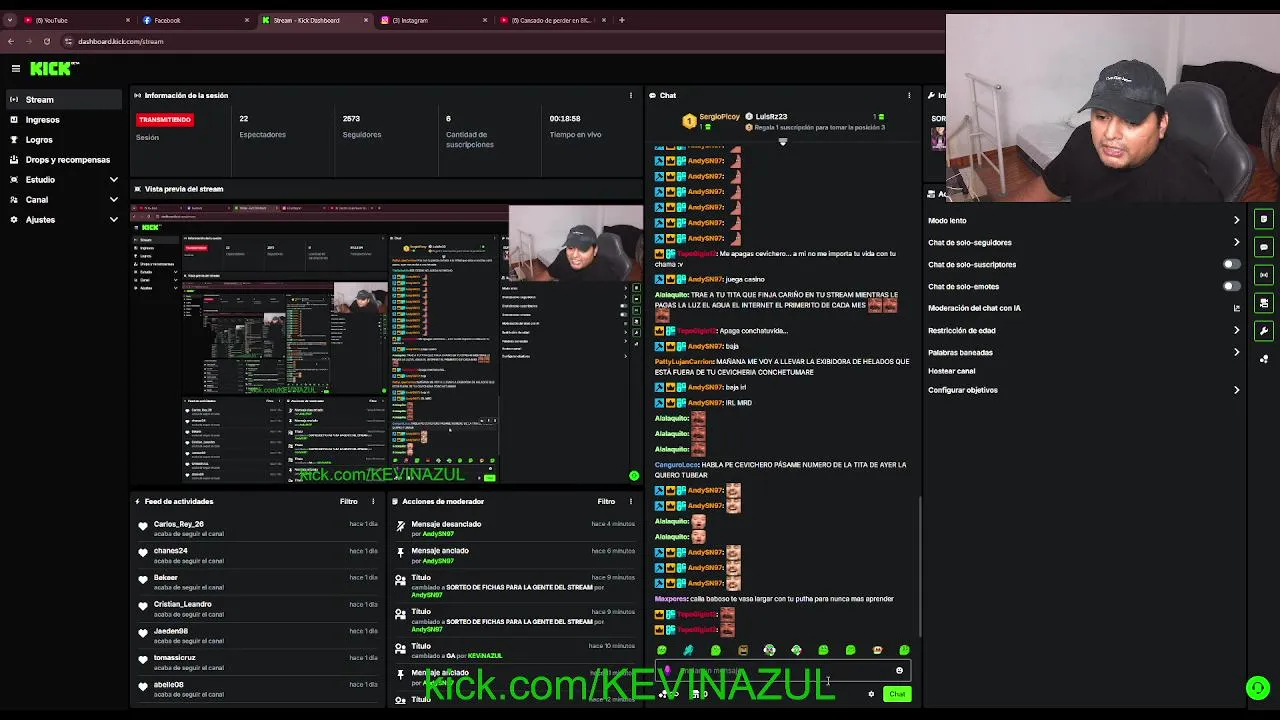
Task: Open AndySN97 under Mensaje desanclado
Action: [438, 534]
